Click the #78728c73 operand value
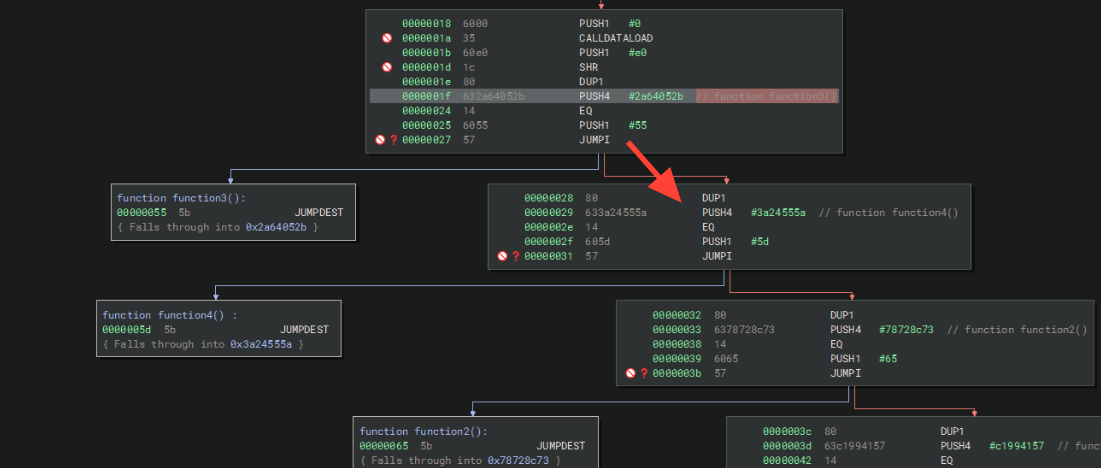The width and height of the screenshot is (1101, 468). (906, 329)
